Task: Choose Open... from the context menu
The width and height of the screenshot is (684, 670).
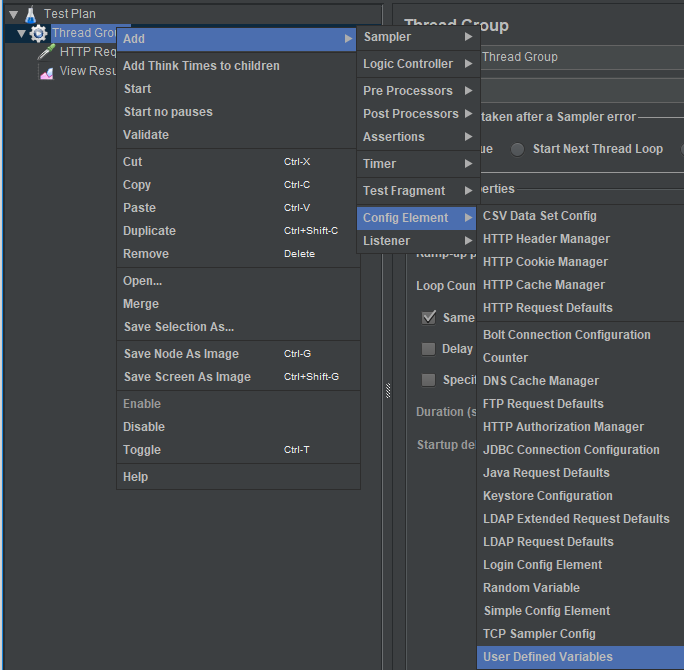Action: (238, 281)
